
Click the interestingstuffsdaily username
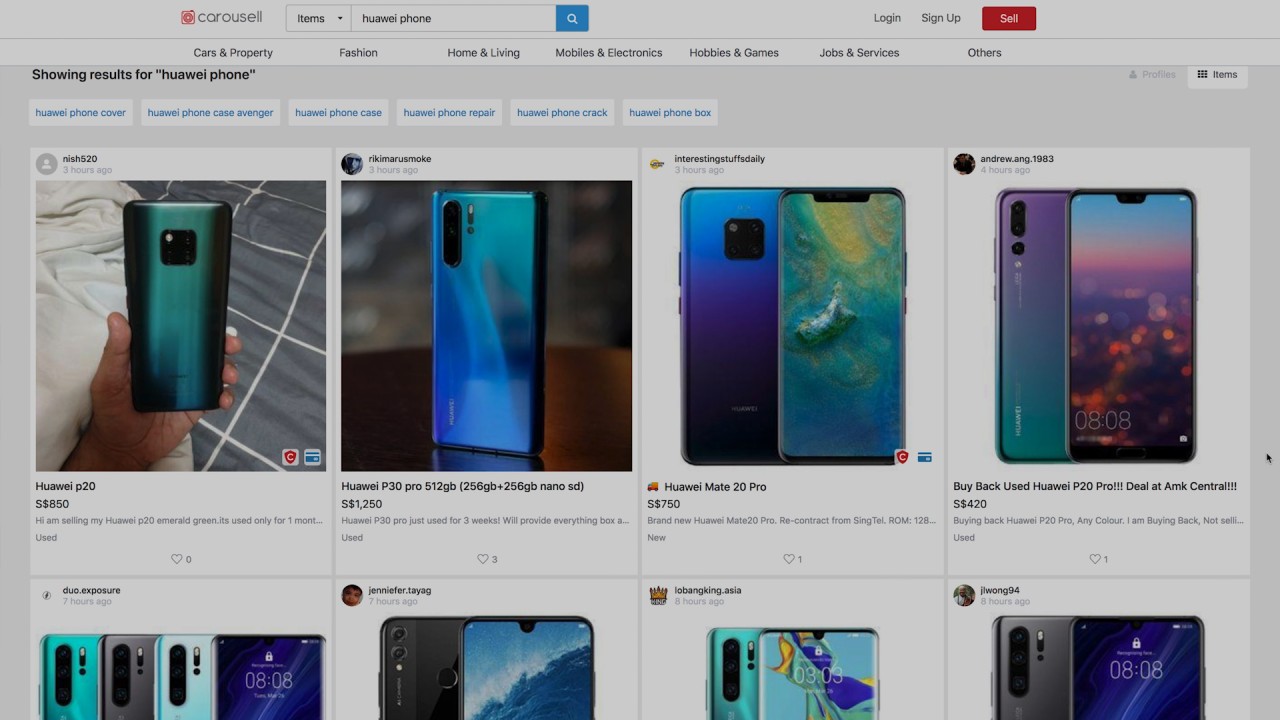719,159
